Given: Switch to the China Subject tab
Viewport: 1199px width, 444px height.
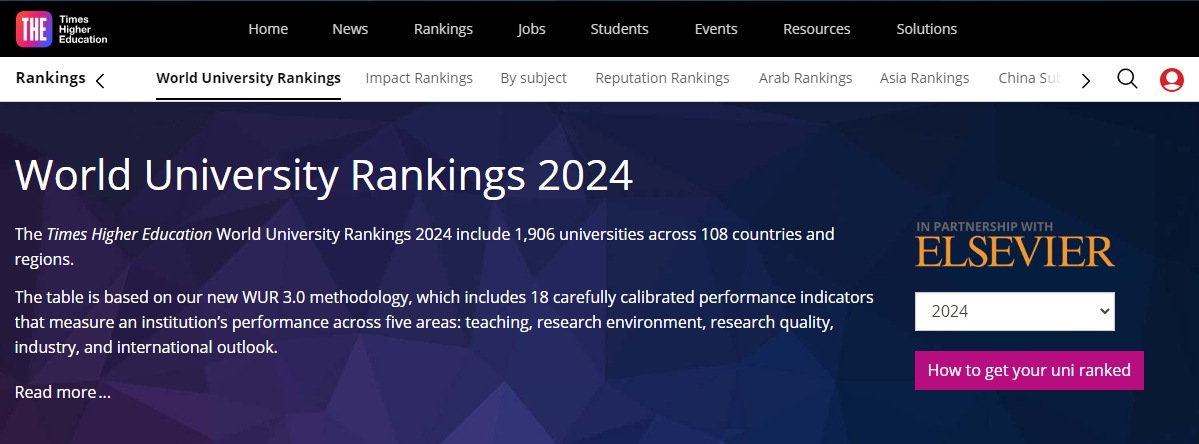Looking at the screenshot, I should [x=1031, y=78].
